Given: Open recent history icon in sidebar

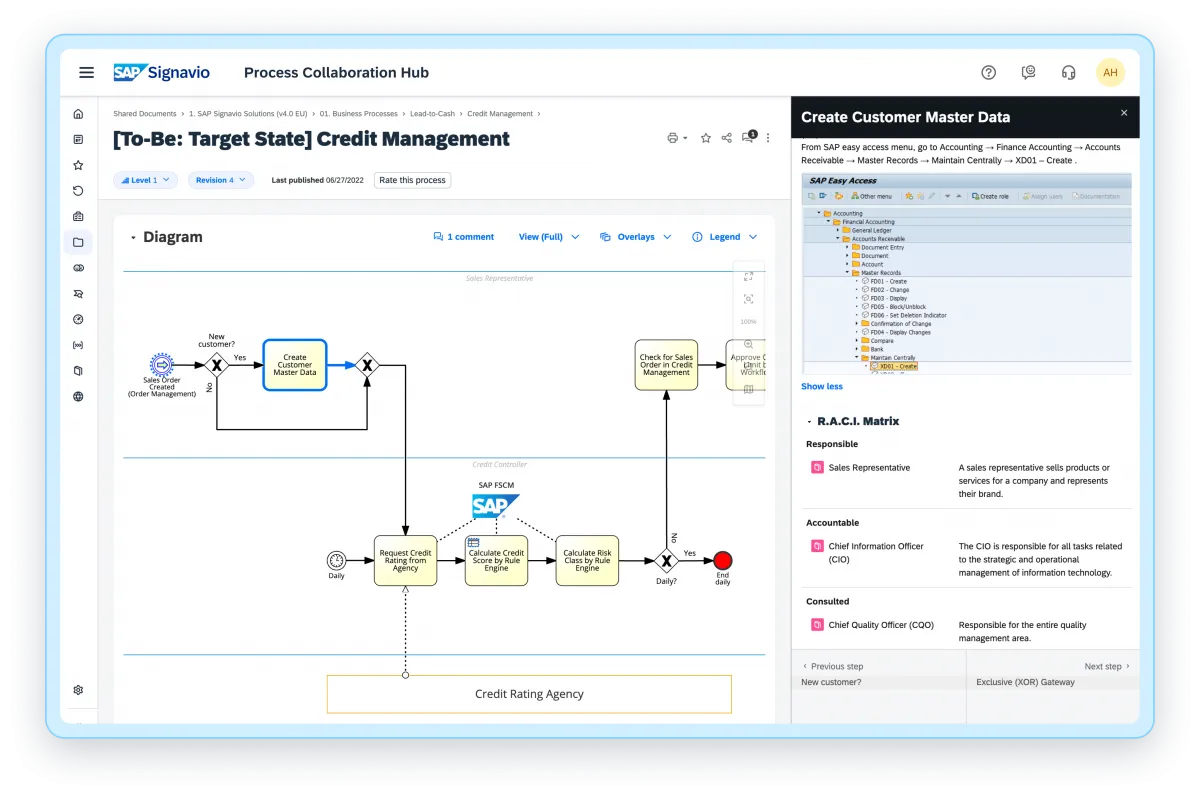Looking at the screenshot, I should pos(78,191).
